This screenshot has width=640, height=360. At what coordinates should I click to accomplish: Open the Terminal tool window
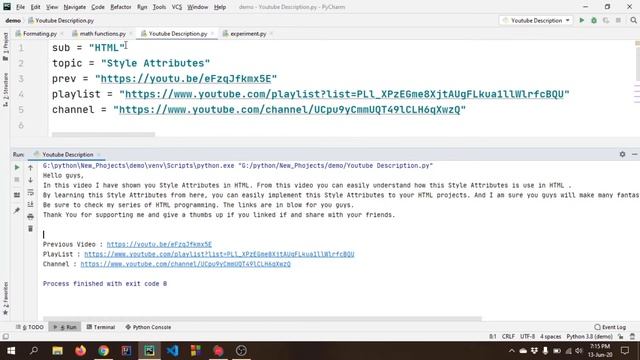coord(100,327)
